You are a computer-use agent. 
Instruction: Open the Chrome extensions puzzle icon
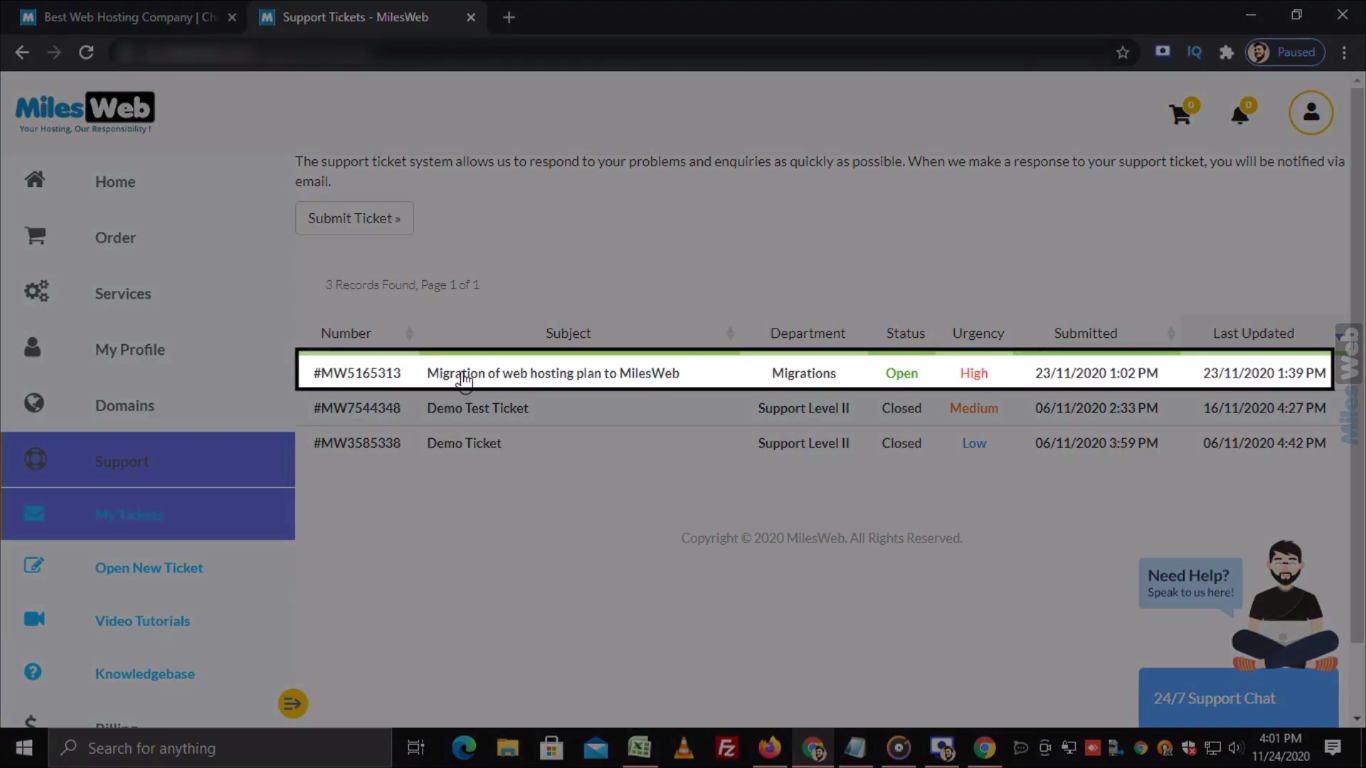click(1226, 52)
